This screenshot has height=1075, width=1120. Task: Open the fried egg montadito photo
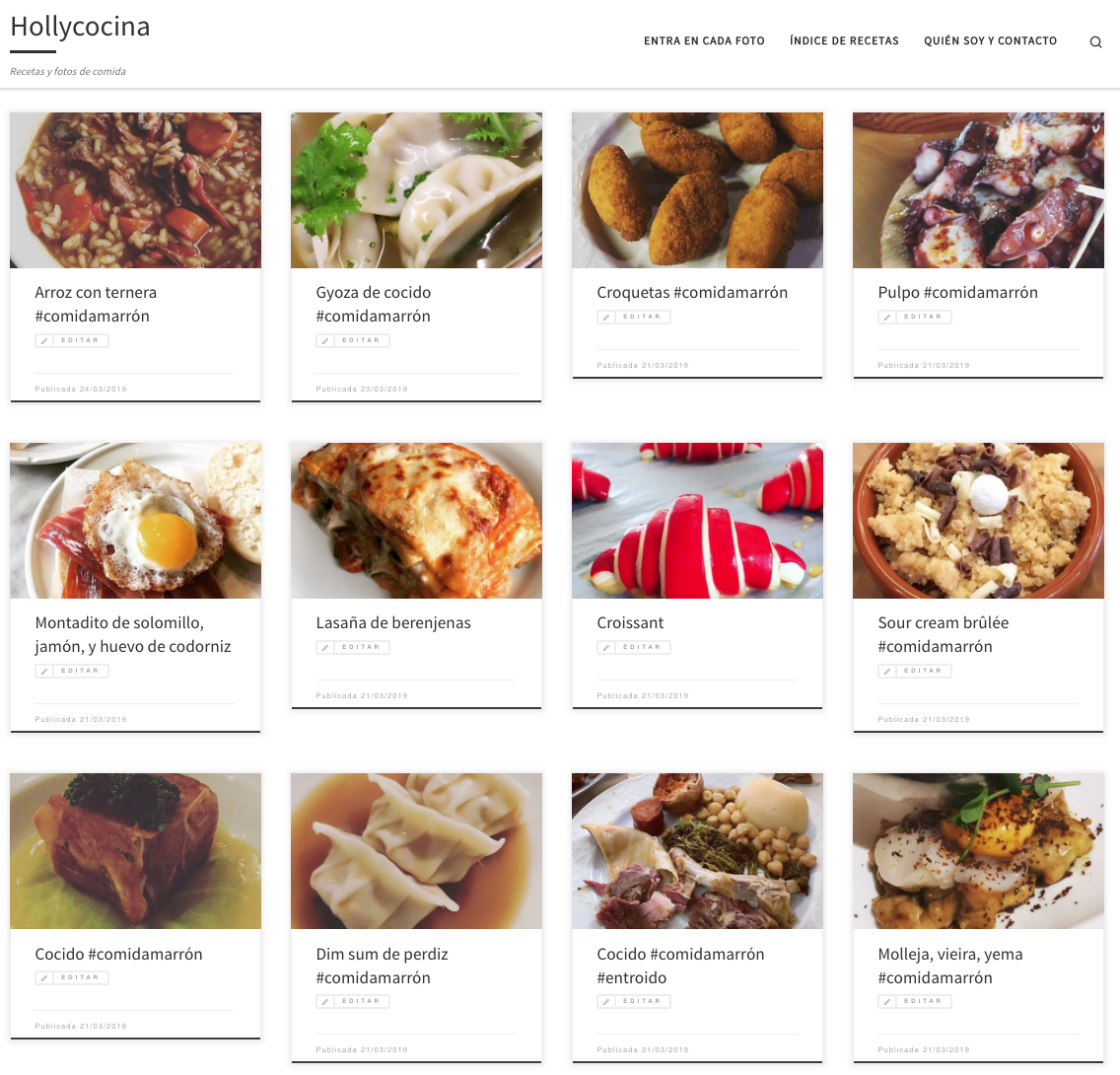(x=136, y=521)
